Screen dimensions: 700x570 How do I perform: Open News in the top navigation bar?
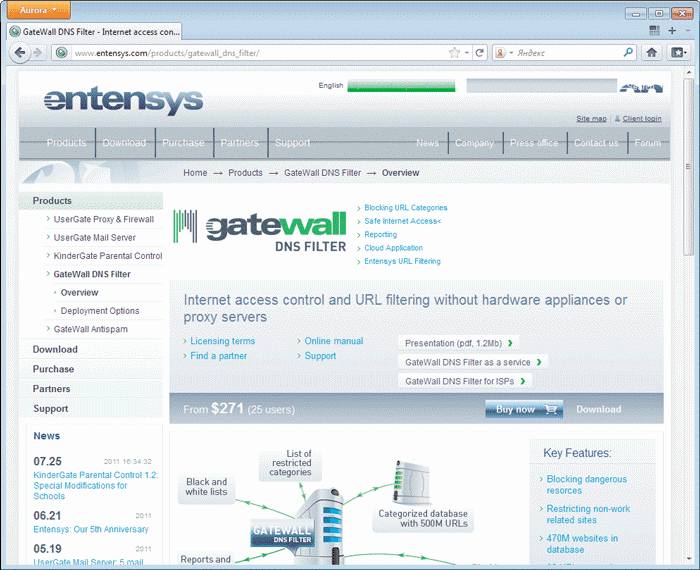coord(427,142)
